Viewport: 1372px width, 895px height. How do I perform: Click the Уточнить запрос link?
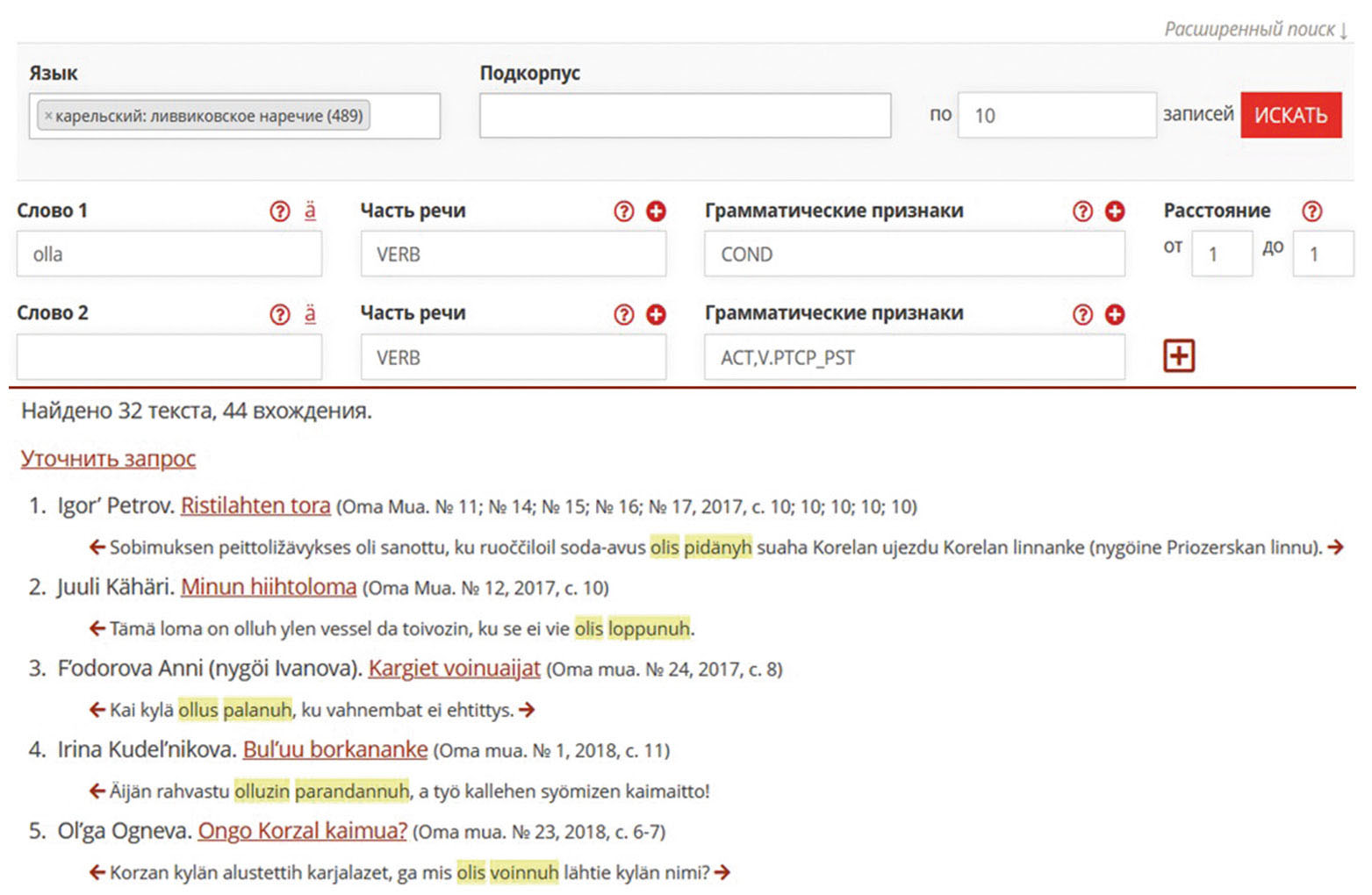coord(108,459)
